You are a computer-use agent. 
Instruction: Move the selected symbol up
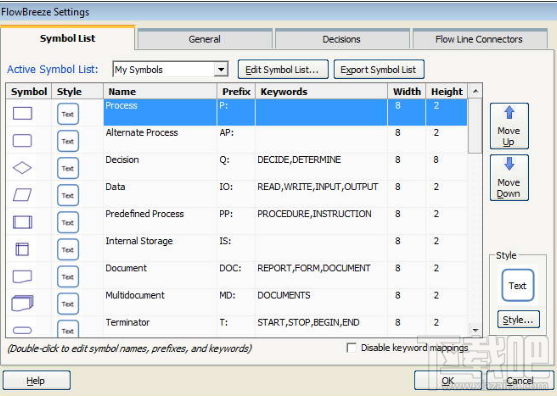pos(509,126)
